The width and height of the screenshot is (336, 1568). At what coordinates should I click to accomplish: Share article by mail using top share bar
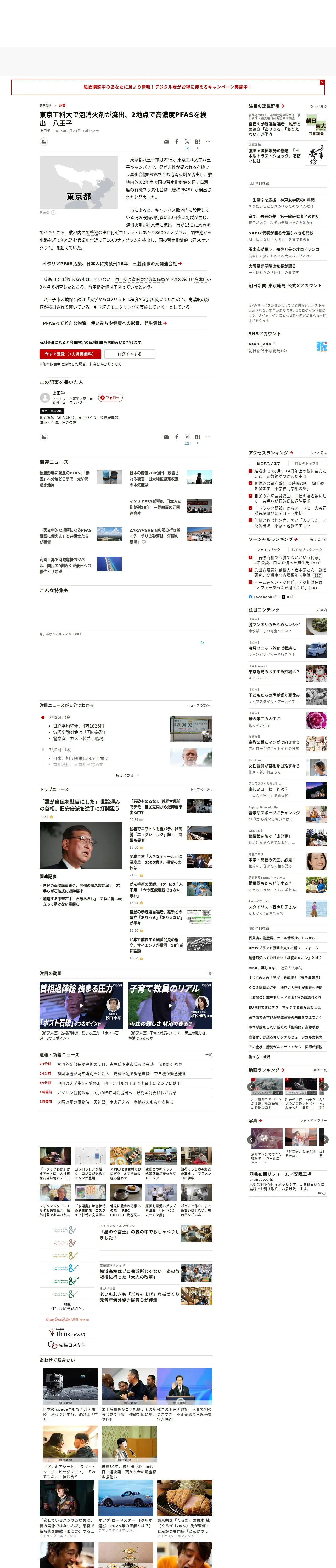coord(166,142)
